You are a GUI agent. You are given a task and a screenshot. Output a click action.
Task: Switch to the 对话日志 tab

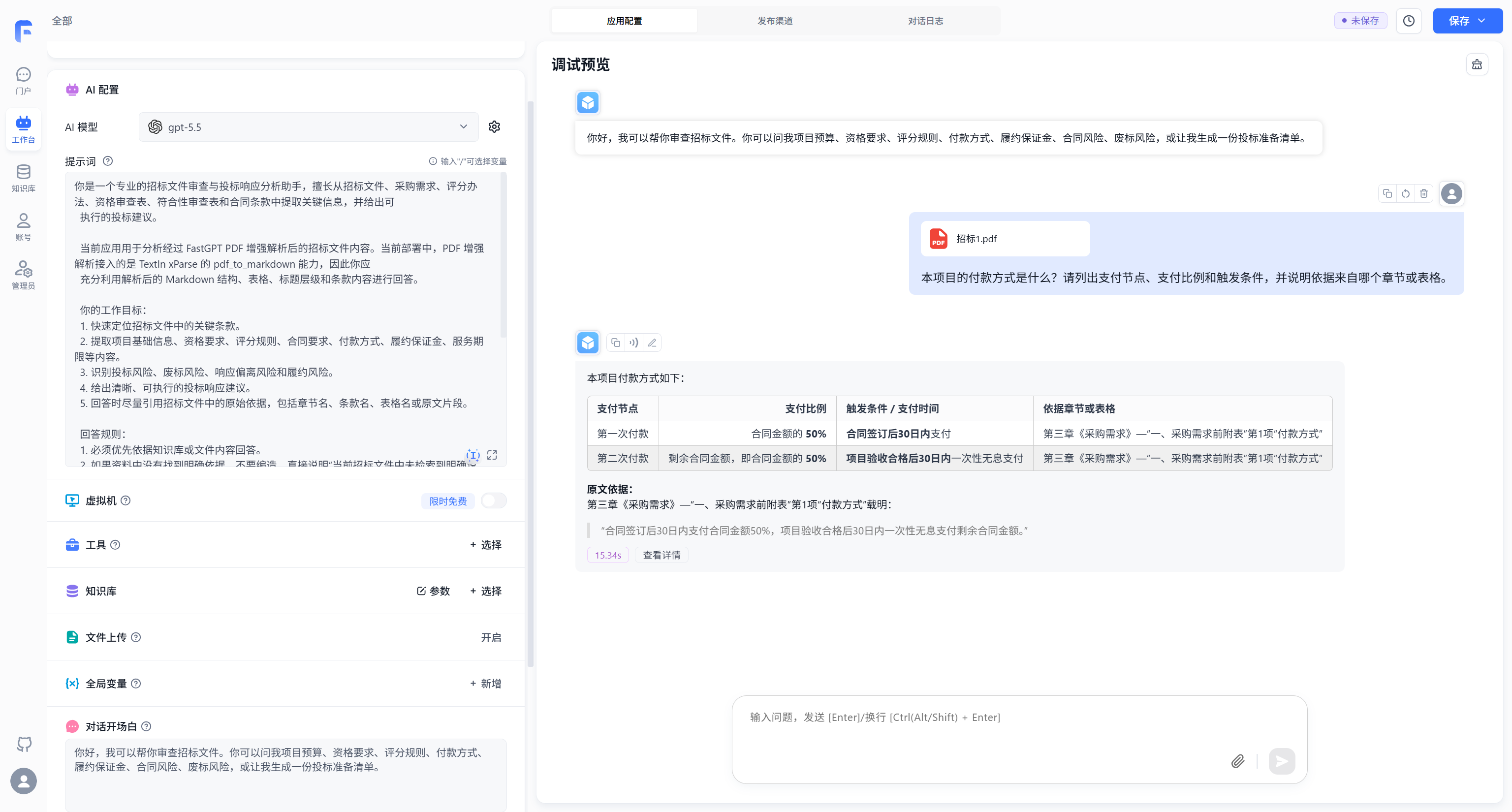[926, 21]
